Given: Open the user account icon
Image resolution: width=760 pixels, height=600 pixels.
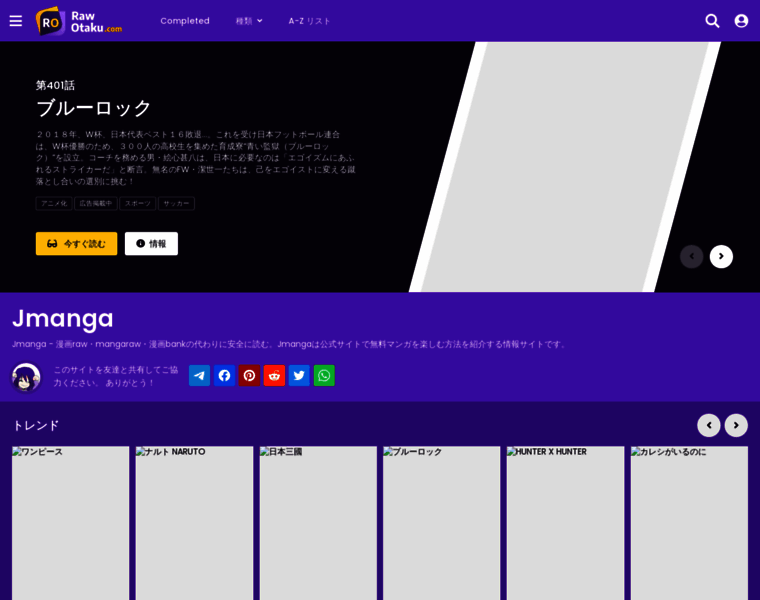Looking at the screenshot, I should point(741,21).
